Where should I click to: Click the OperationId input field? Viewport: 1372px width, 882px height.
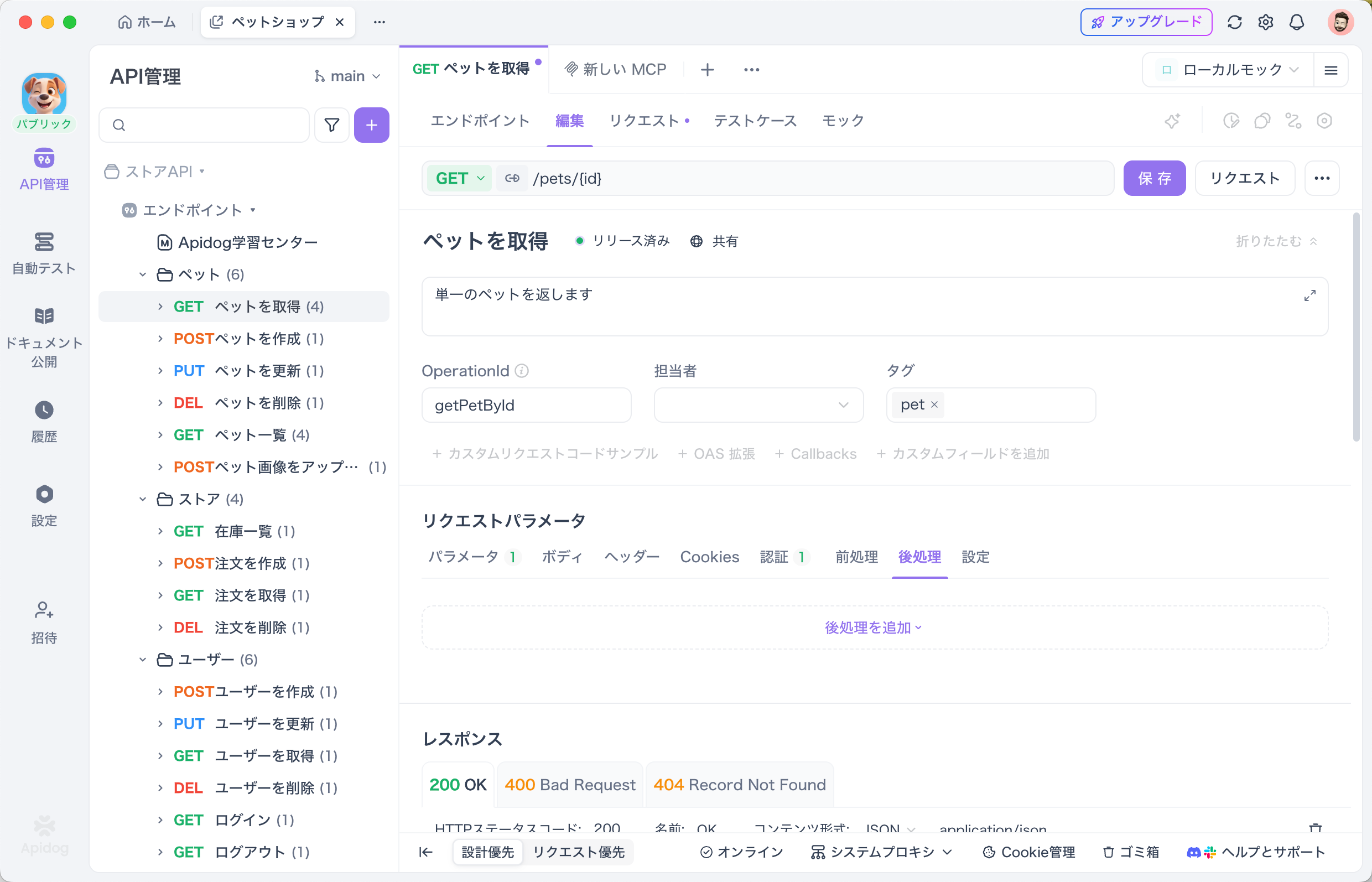526,405
